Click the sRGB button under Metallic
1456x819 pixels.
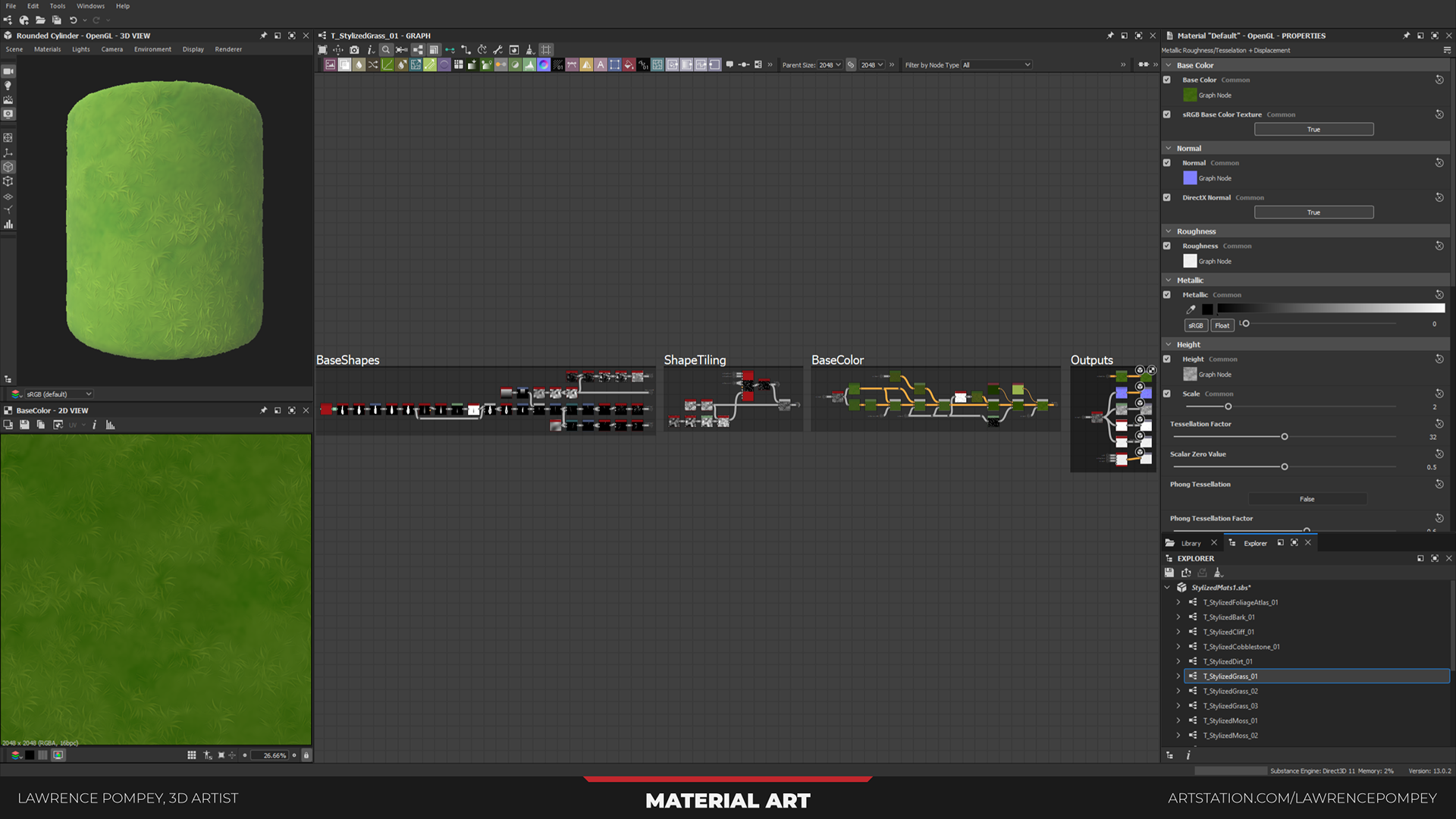(x=1196, y=326)
